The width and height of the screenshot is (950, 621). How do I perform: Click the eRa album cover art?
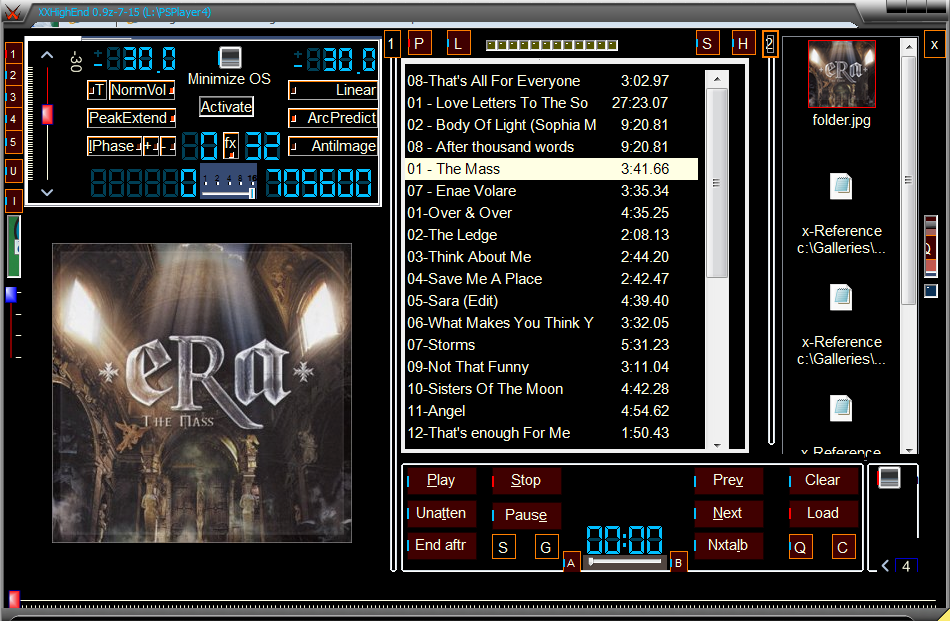pyautogui.click(x=202, y=393)
